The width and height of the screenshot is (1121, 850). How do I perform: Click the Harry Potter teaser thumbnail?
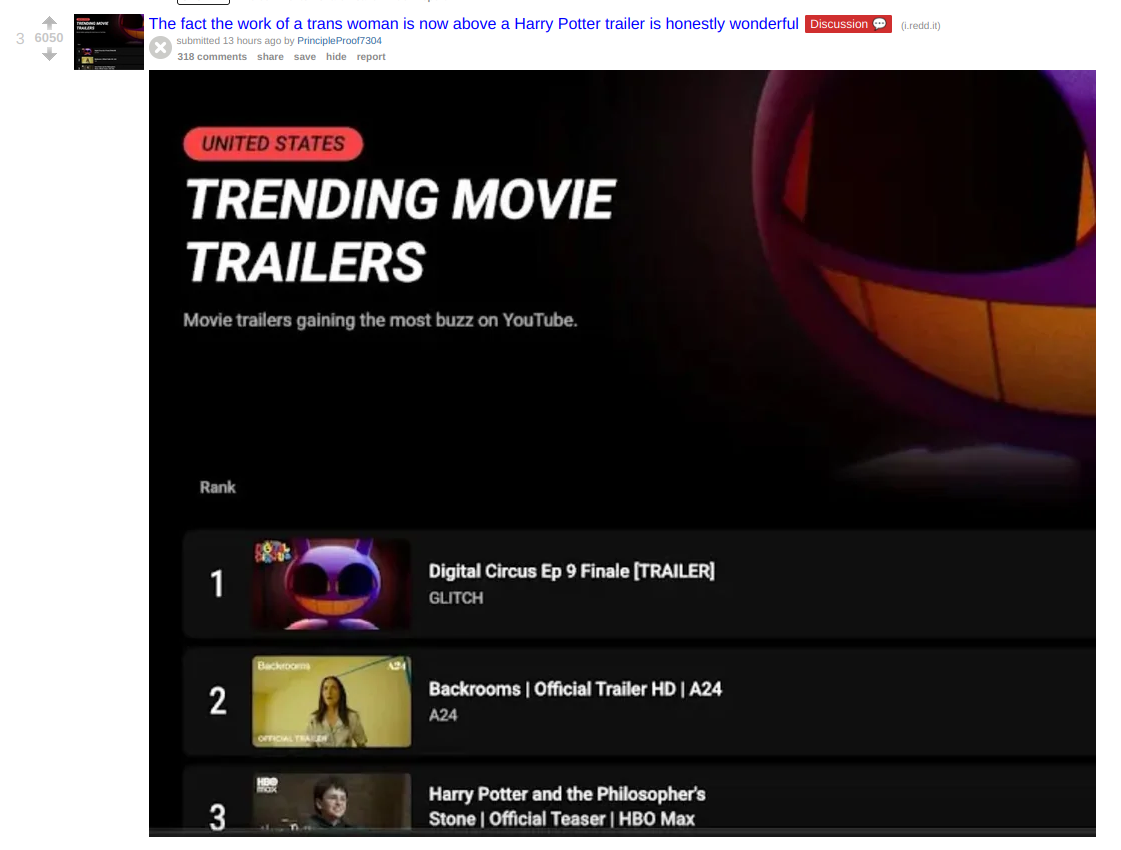332,803
